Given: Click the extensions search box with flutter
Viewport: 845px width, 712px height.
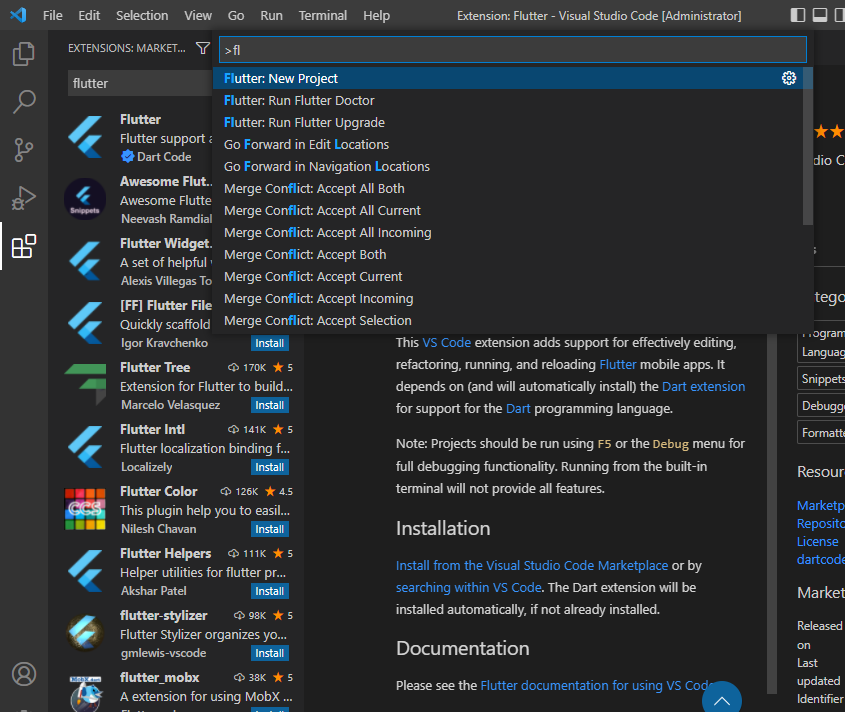Looking at the screenshot, I should [x=140, y=84].
